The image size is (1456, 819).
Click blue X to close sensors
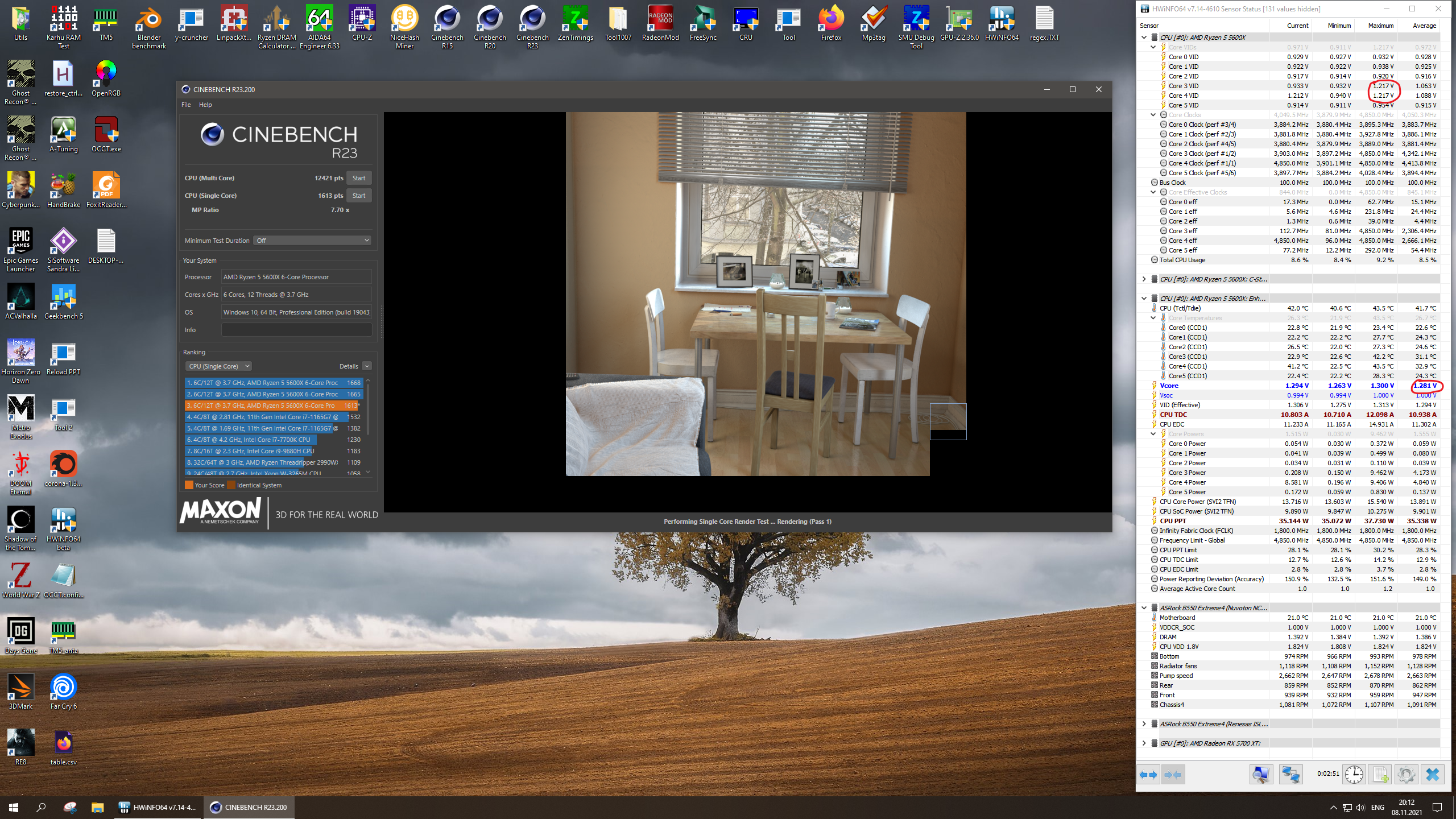[1432, 775]
